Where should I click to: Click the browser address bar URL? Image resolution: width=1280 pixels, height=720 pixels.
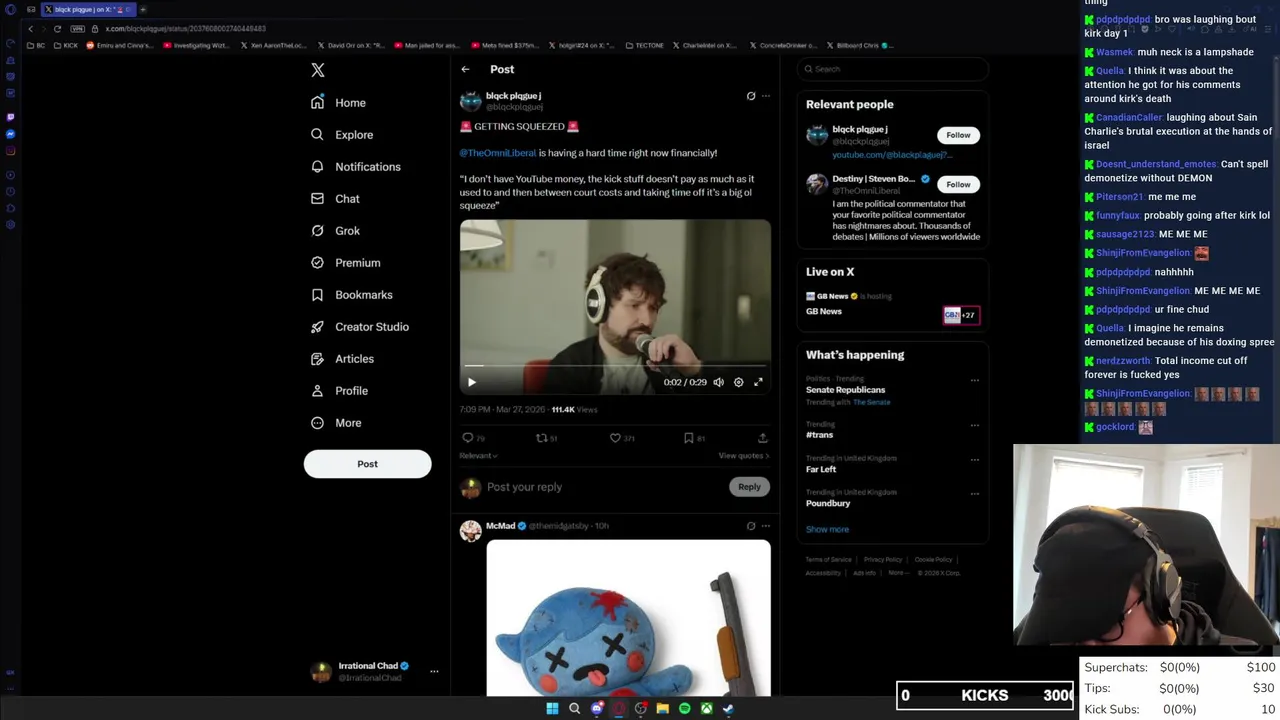coord(186,29)
